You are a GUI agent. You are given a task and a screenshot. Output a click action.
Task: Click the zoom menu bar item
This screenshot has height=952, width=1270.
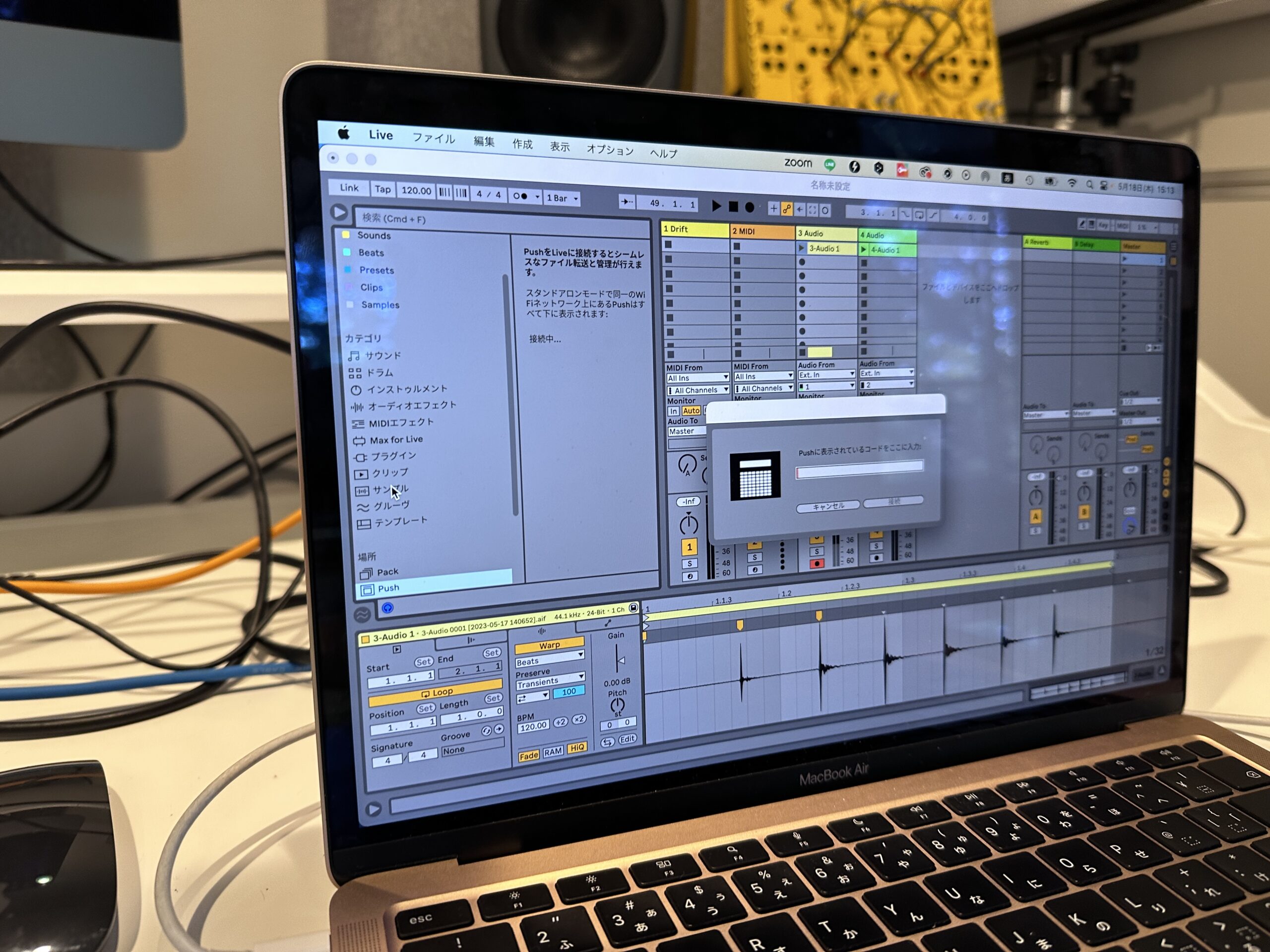[798, 163]
